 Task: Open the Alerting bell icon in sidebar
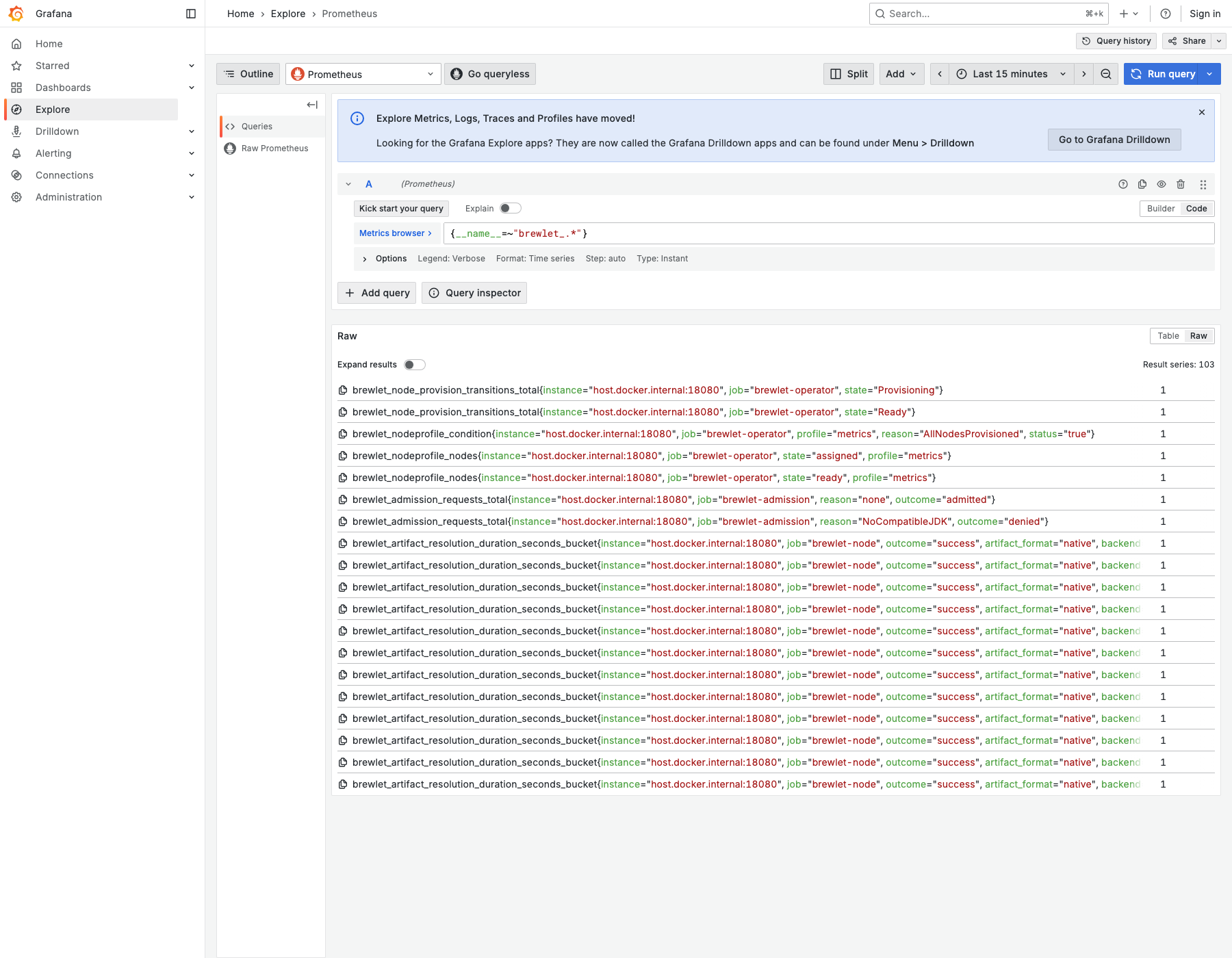pyautogui.click(x=16, y=153)
